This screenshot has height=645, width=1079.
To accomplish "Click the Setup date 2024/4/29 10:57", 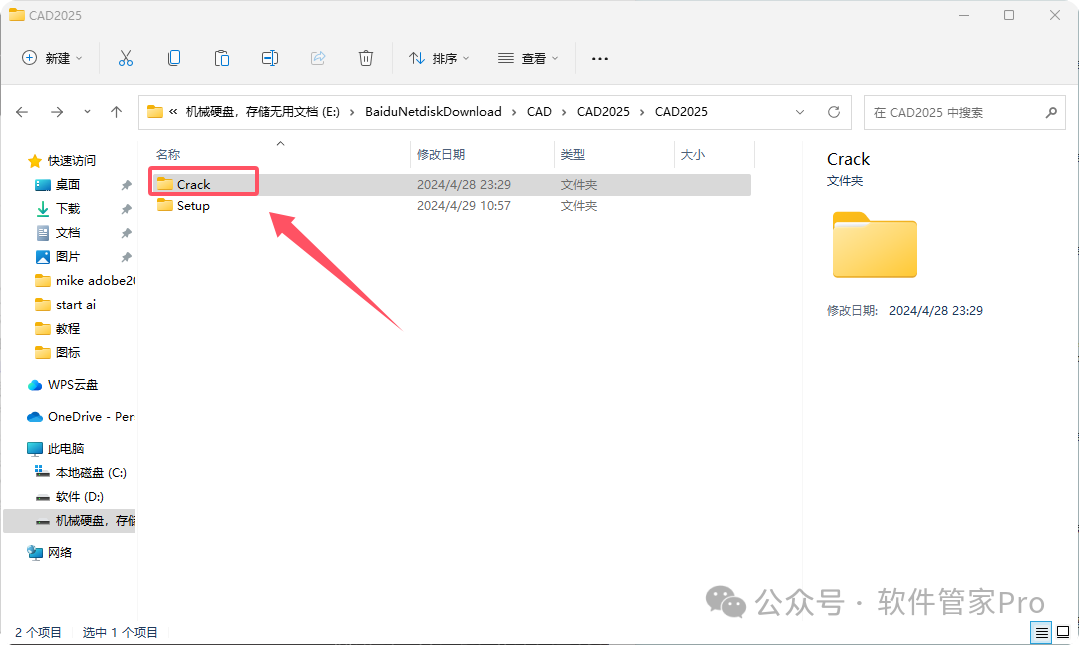I will tap(464, 206).
